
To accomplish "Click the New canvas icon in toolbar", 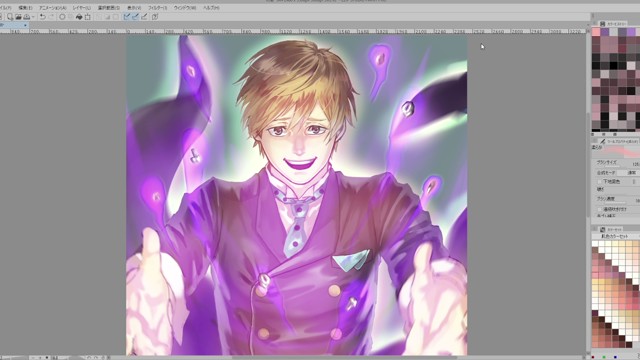I will pos(10,17).
